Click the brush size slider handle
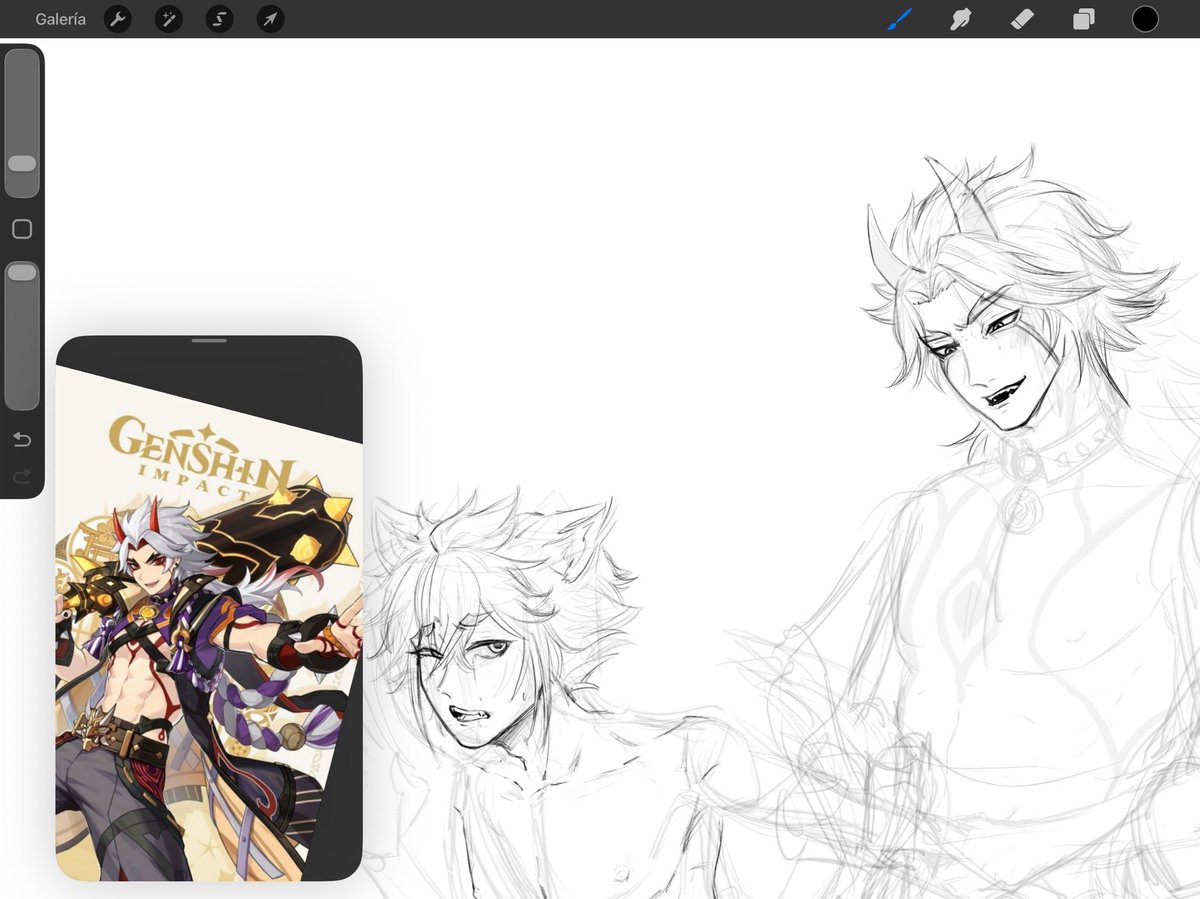 [22, 163]
